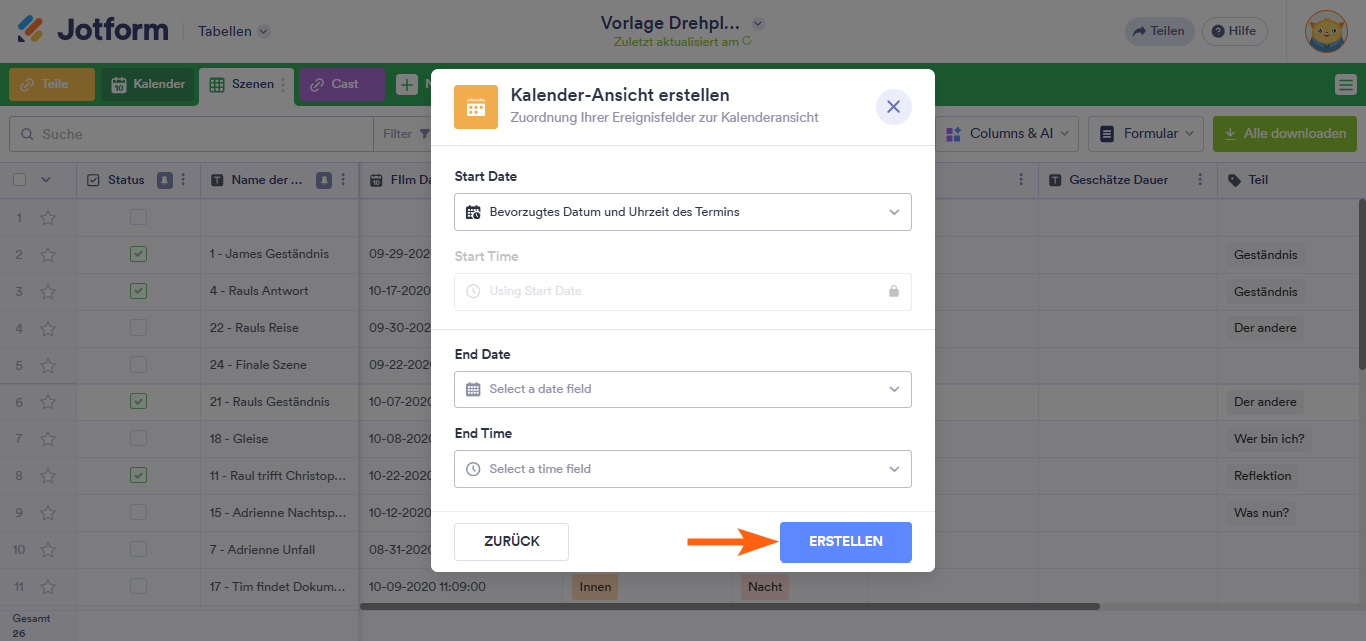Click the ZURÜCK button
Screen dimensions: 1366x641
tap(512, 542)
